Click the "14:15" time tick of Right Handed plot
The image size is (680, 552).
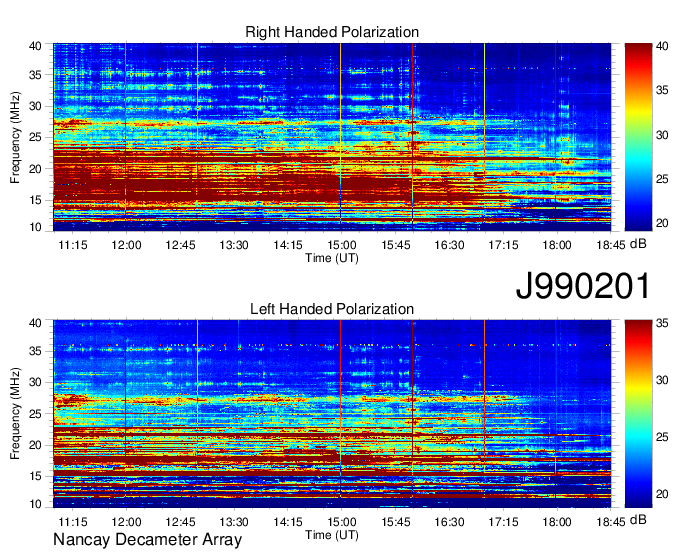click(288, 245)
